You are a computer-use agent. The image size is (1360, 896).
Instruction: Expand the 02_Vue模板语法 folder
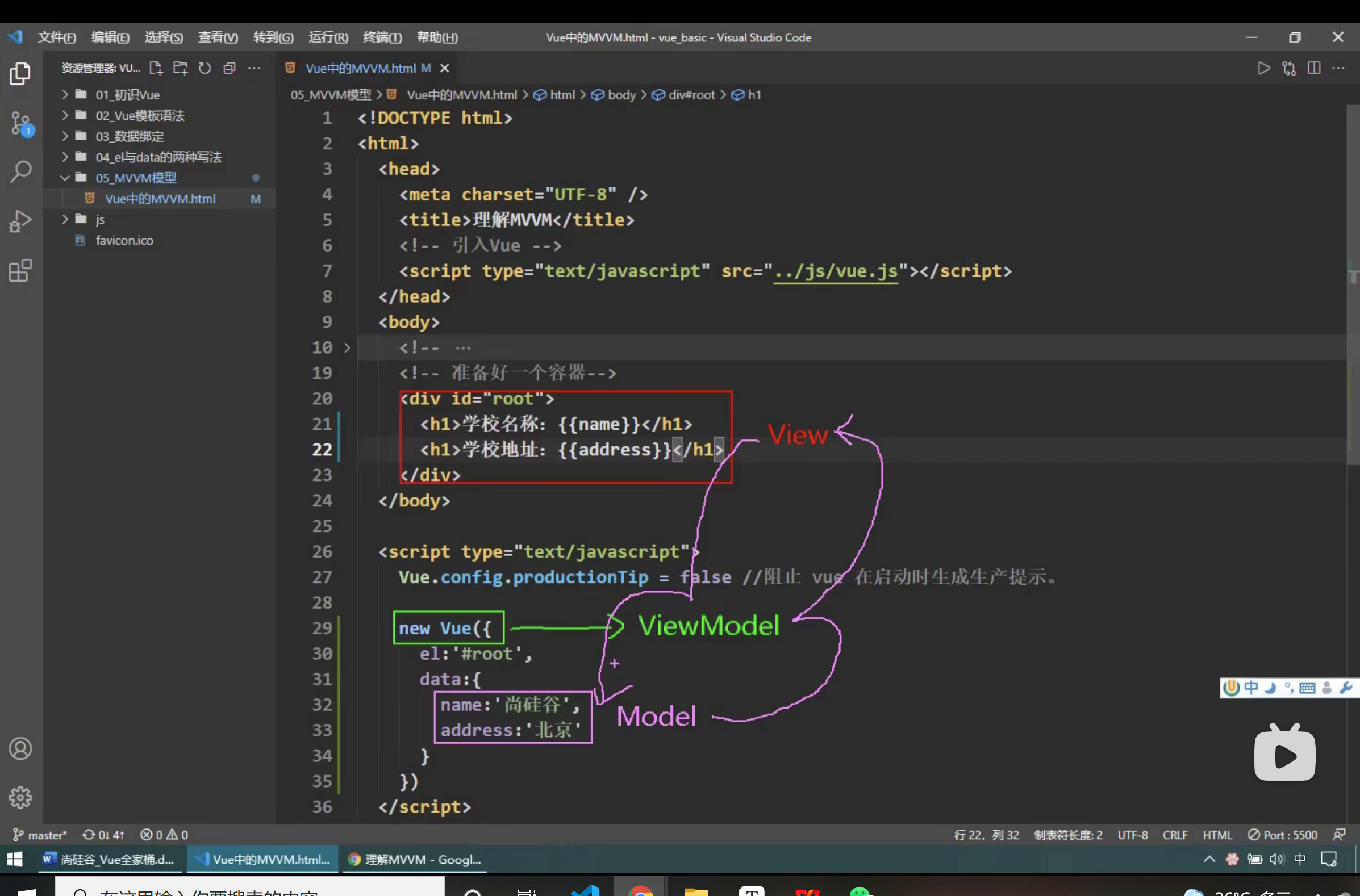pyautogui.click(x=160, y=115)
